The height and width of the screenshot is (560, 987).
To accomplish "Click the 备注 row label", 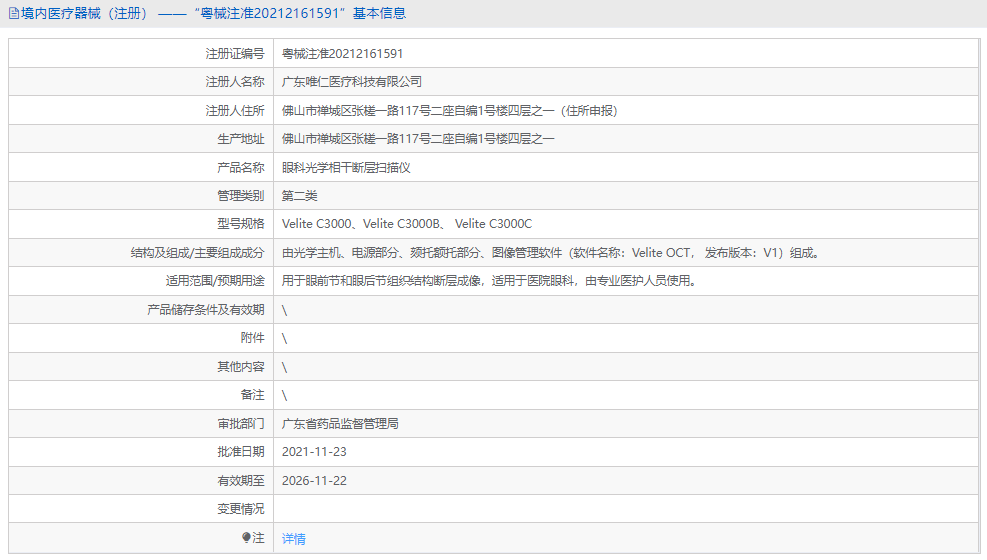I will point(252,395).
